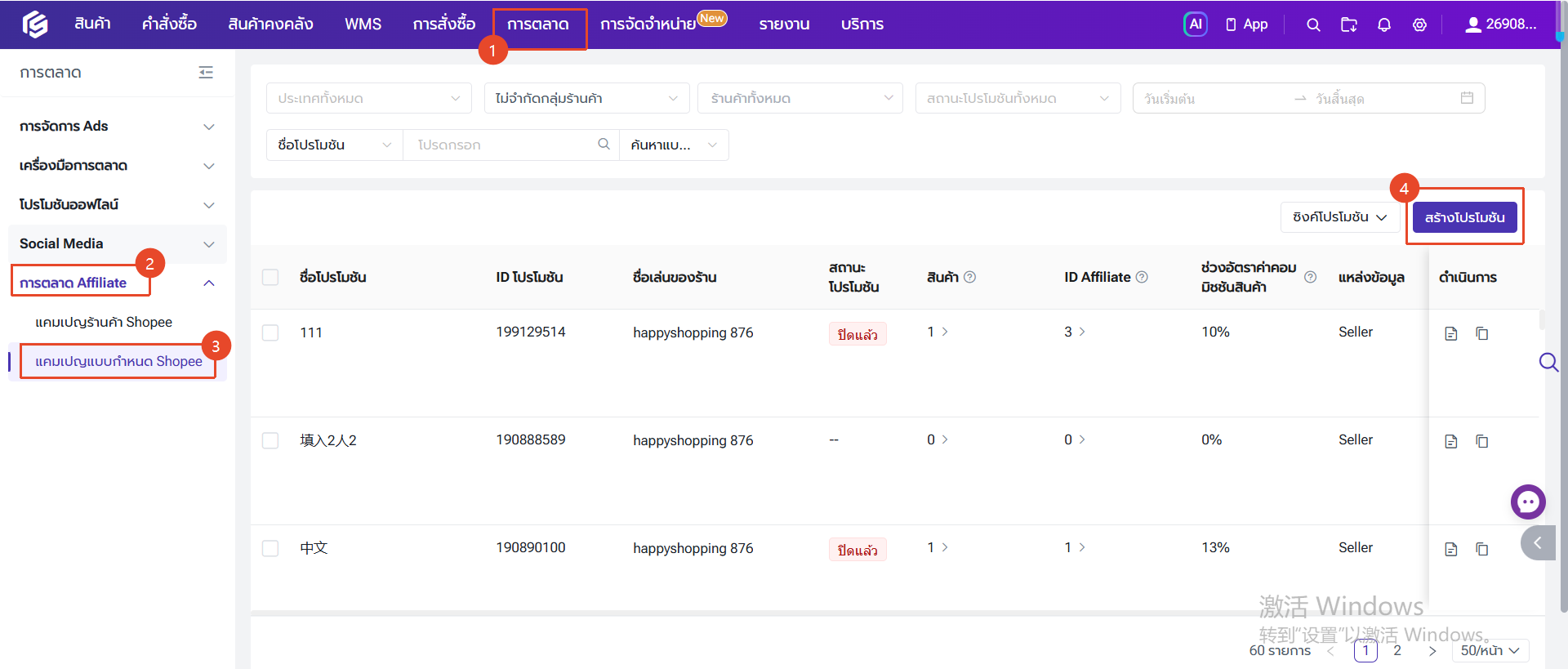This screenshot has height=669, width=1568.
Task: Open the ซิงค์โปรโมชัน dropdown button
Action: 1340,216
